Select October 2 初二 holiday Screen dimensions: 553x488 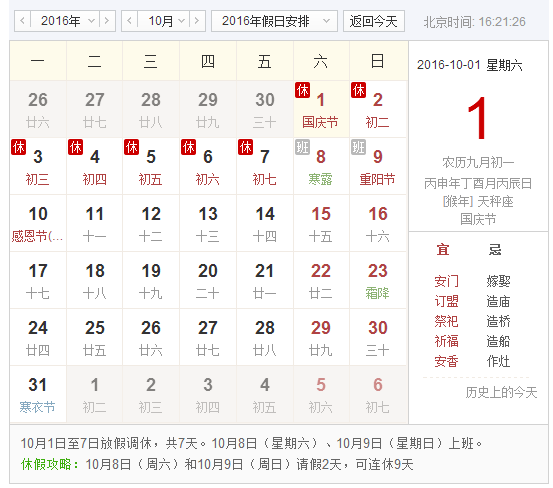[x=378, y=109]
